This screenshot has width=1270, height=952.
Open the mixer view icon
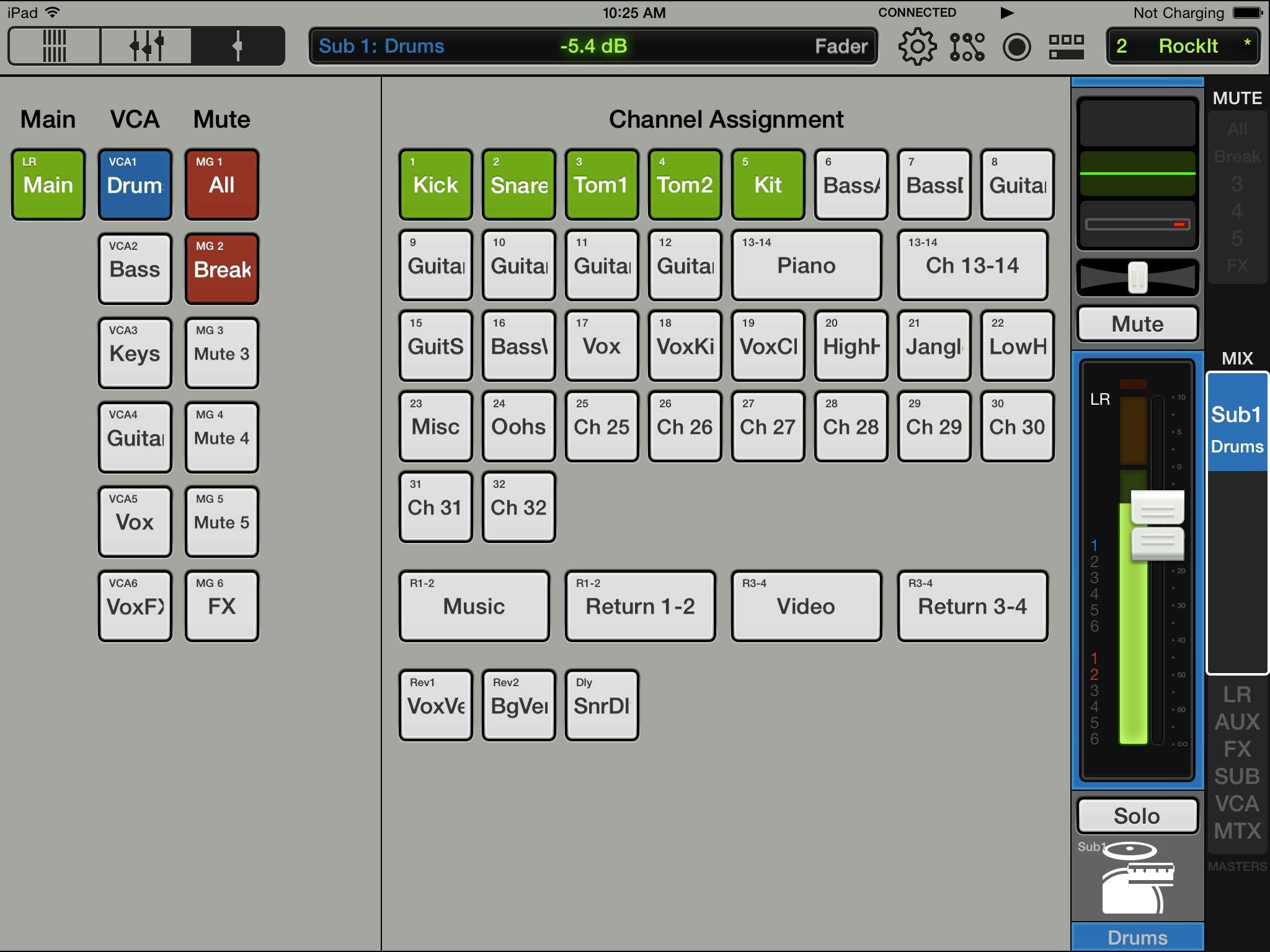55,46
